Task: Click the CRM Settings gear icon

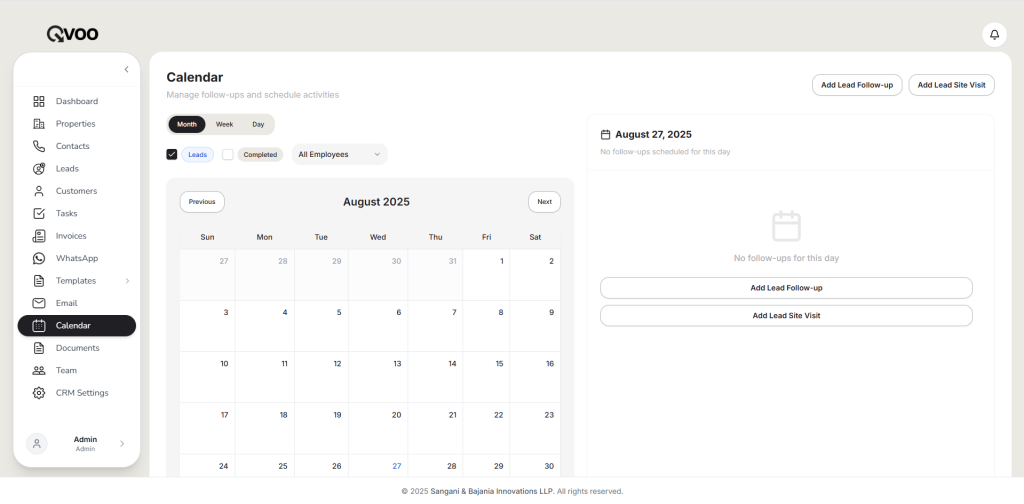Action: pyautogui.click(x=39, y=393)
